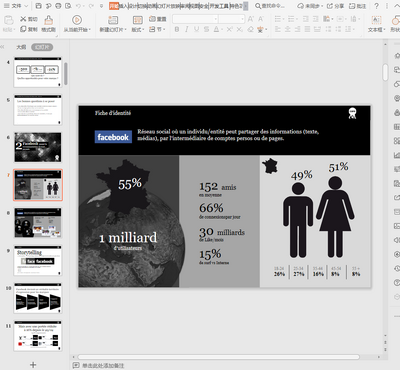
Task: Open the 版式 layout dropdown
Action: [138, 29]
